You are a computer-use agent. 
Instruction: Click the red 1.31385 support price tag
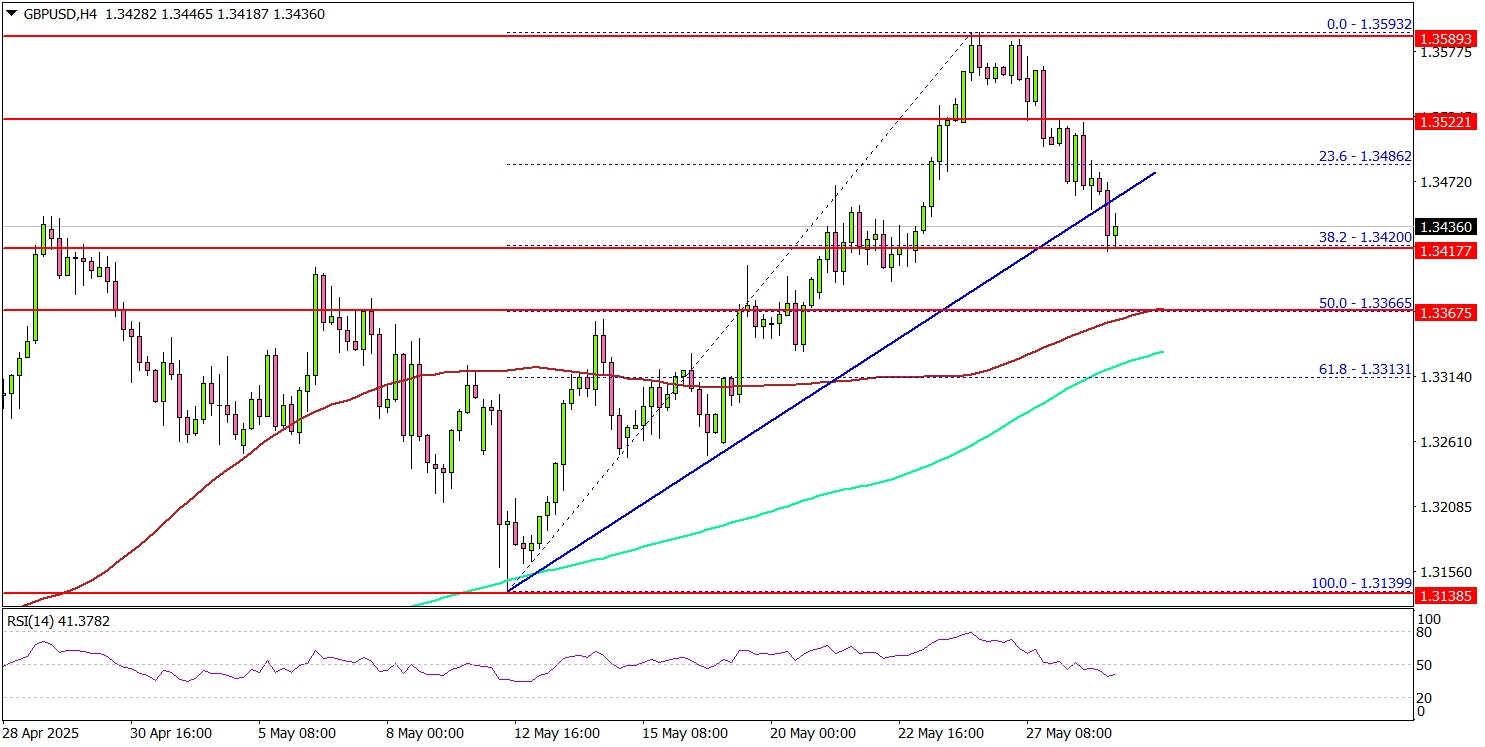[1444, 597]
